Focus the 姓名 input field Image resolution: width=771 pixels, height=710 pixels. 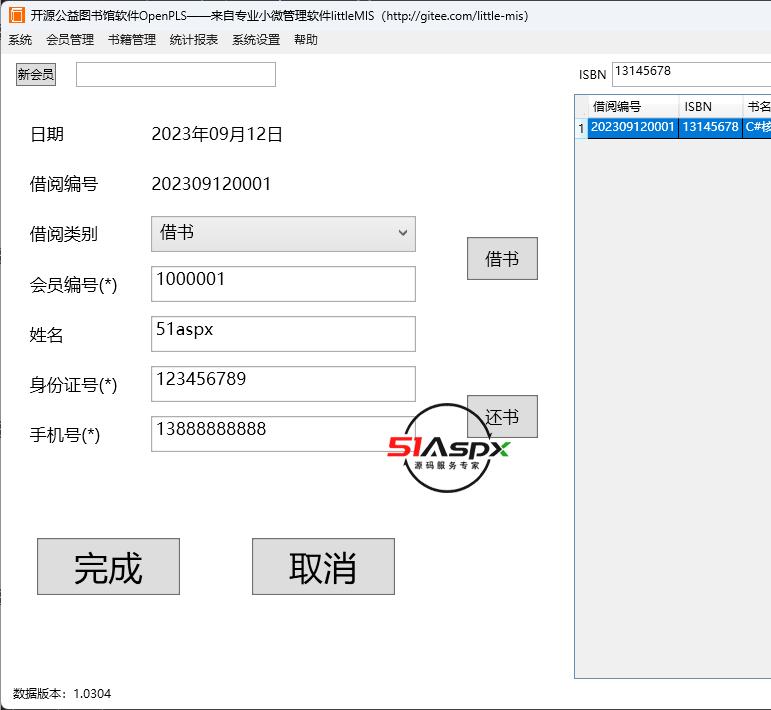tap(283, 334)
